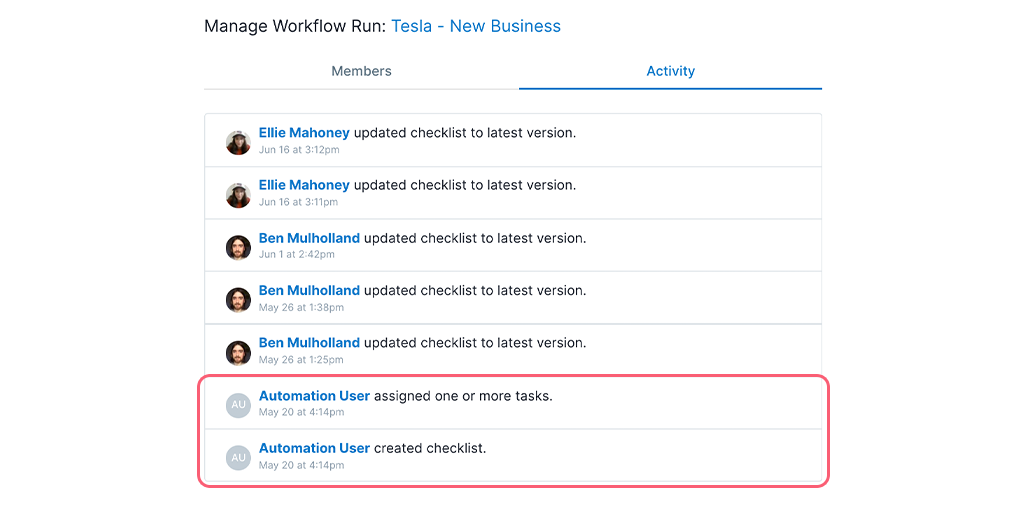The image size is (1024, 512).
Task: Click Ben Mulholland's avatar at May 26 1:38pm
Action: pyautogui.click(x=238, y=300)
